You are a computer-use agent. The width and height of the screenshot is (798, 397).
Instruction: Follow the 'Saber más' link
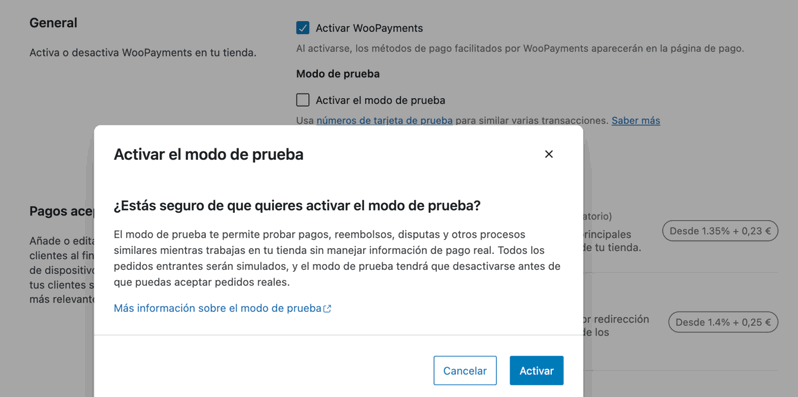coord(636,121)
